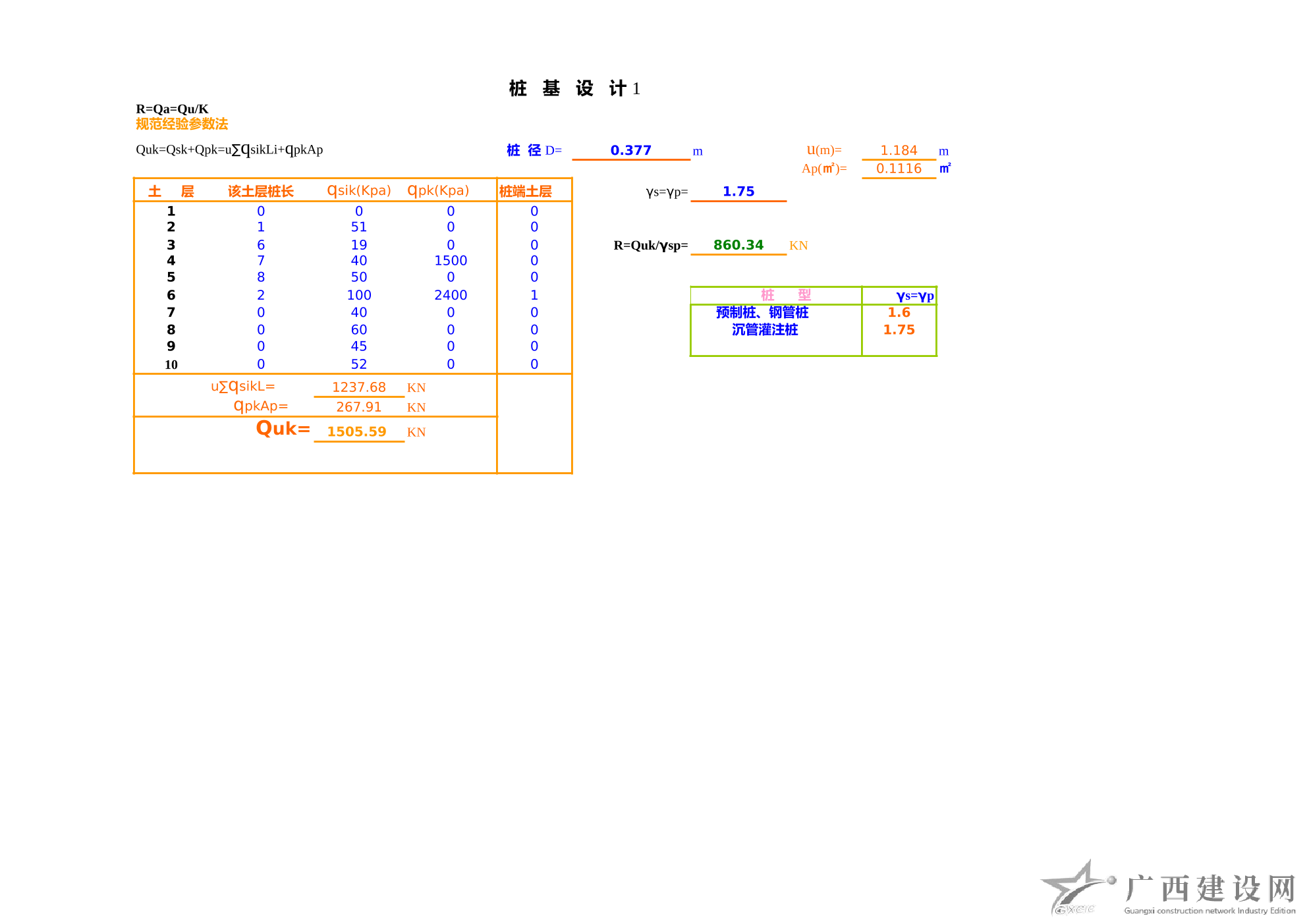The width and height of the screenshot is (1307, 924).
Task: Click the 桩端土层 column header
Action: pos(525,191)
